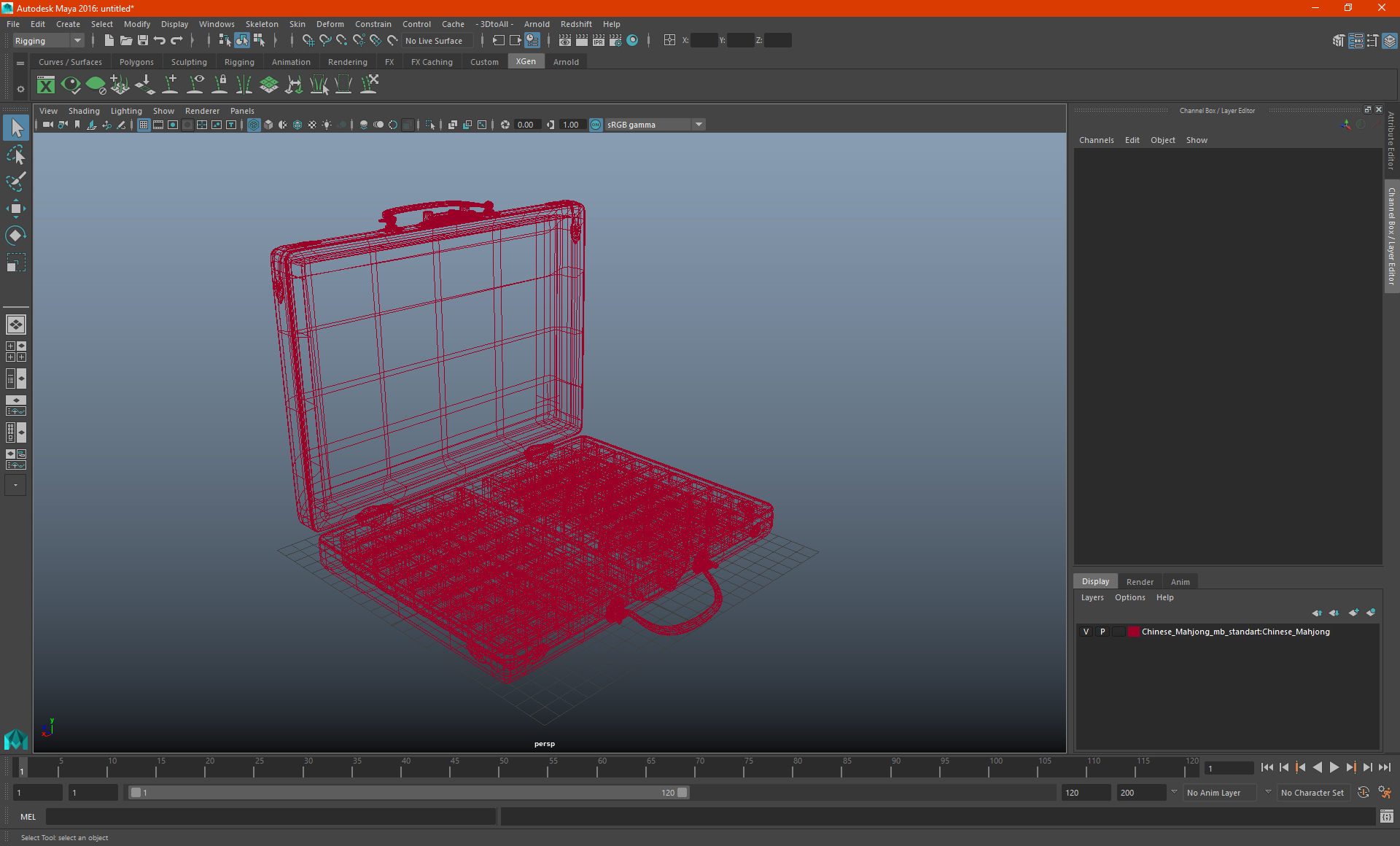Switch to four-view layout icon
The width and height of the screenshot is (1400, 846).
(16, 352)
